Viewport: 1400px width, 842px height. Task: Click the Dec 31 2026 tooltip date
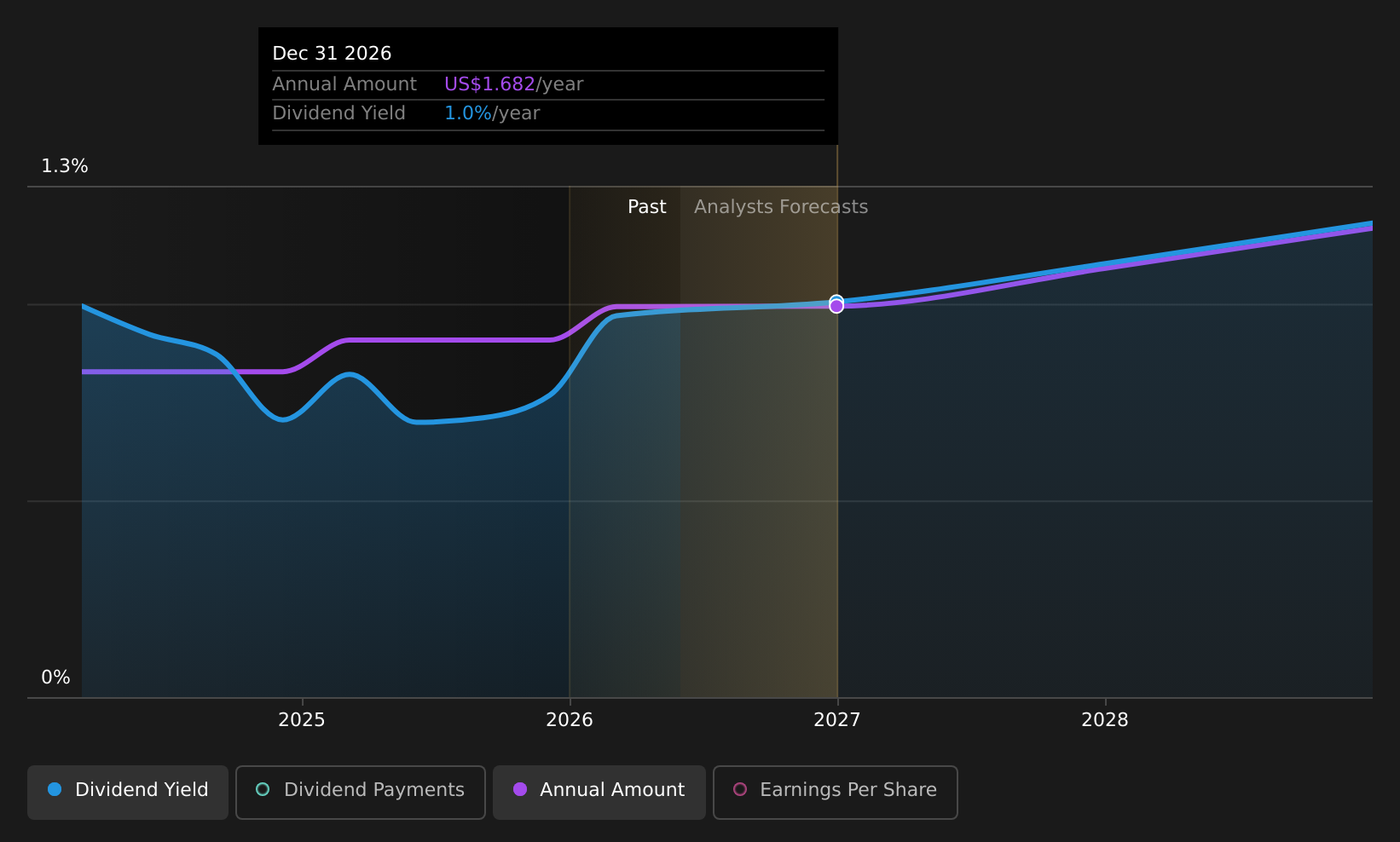coord(332,54)
